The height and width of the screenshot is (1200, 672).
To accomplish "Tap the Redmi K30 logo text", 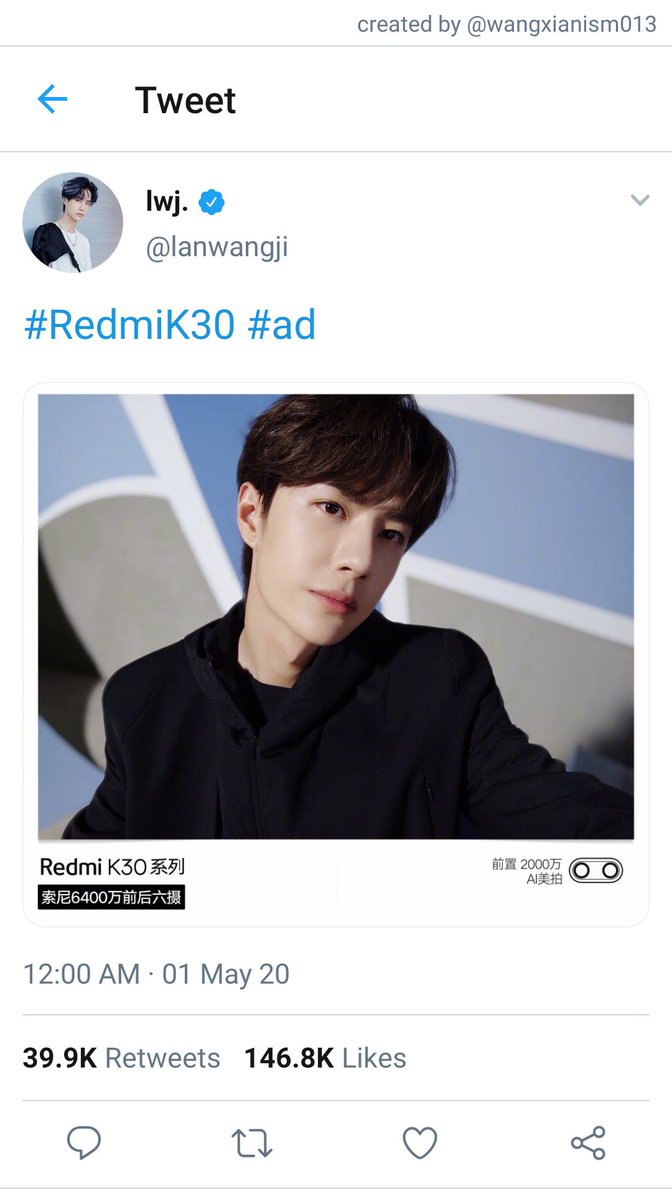I will [x=112, y=867].
